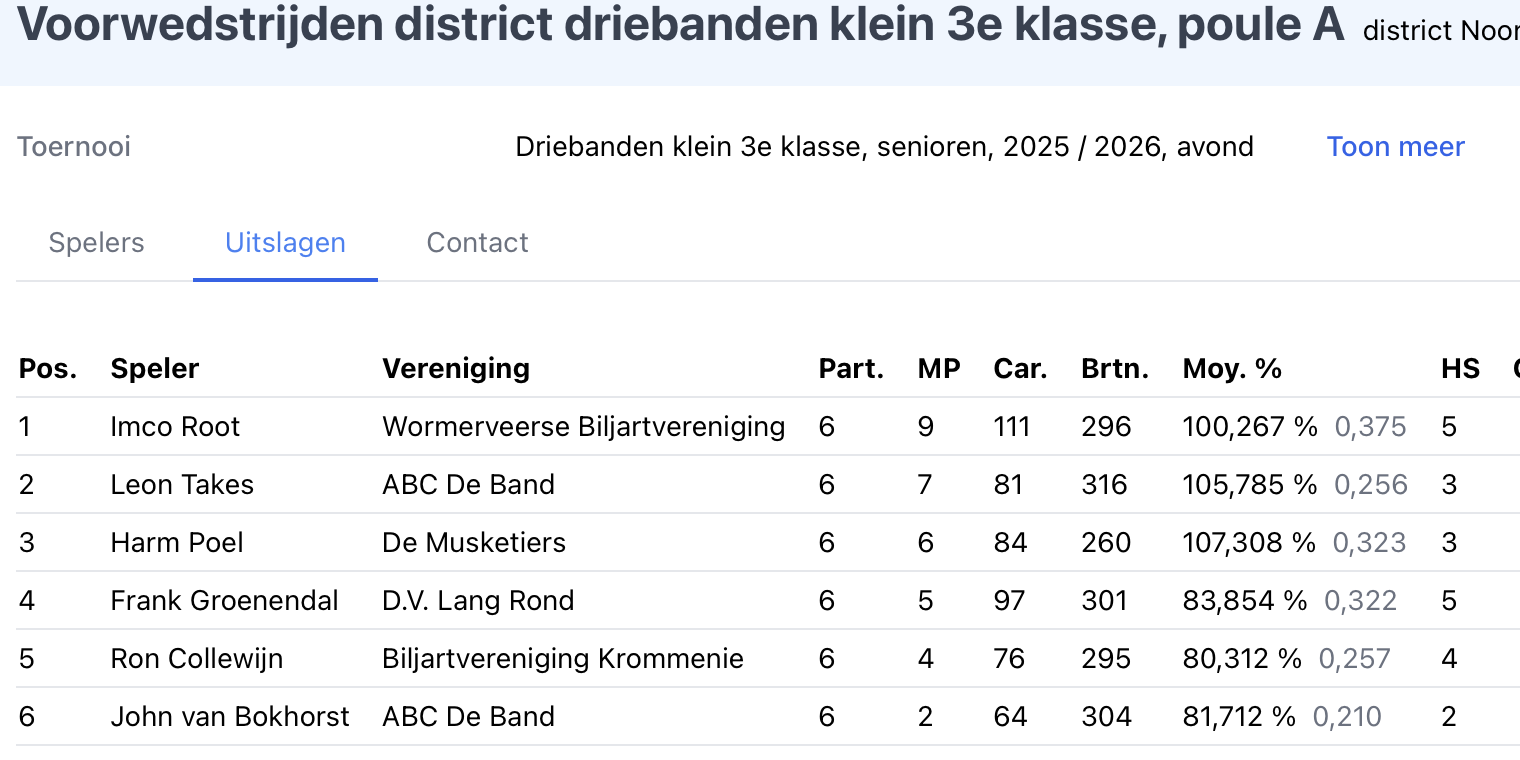1520x760 pixels.
Task: Click John van Bokhorst's name
Action: [230, 717]
